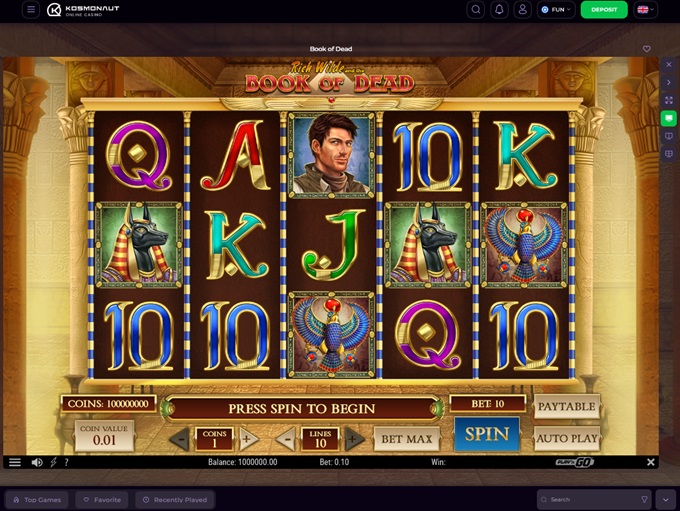Screen dimensions: 680x511
Task: Expand the bottom bar chevron
Action: [x=666, y=500]
